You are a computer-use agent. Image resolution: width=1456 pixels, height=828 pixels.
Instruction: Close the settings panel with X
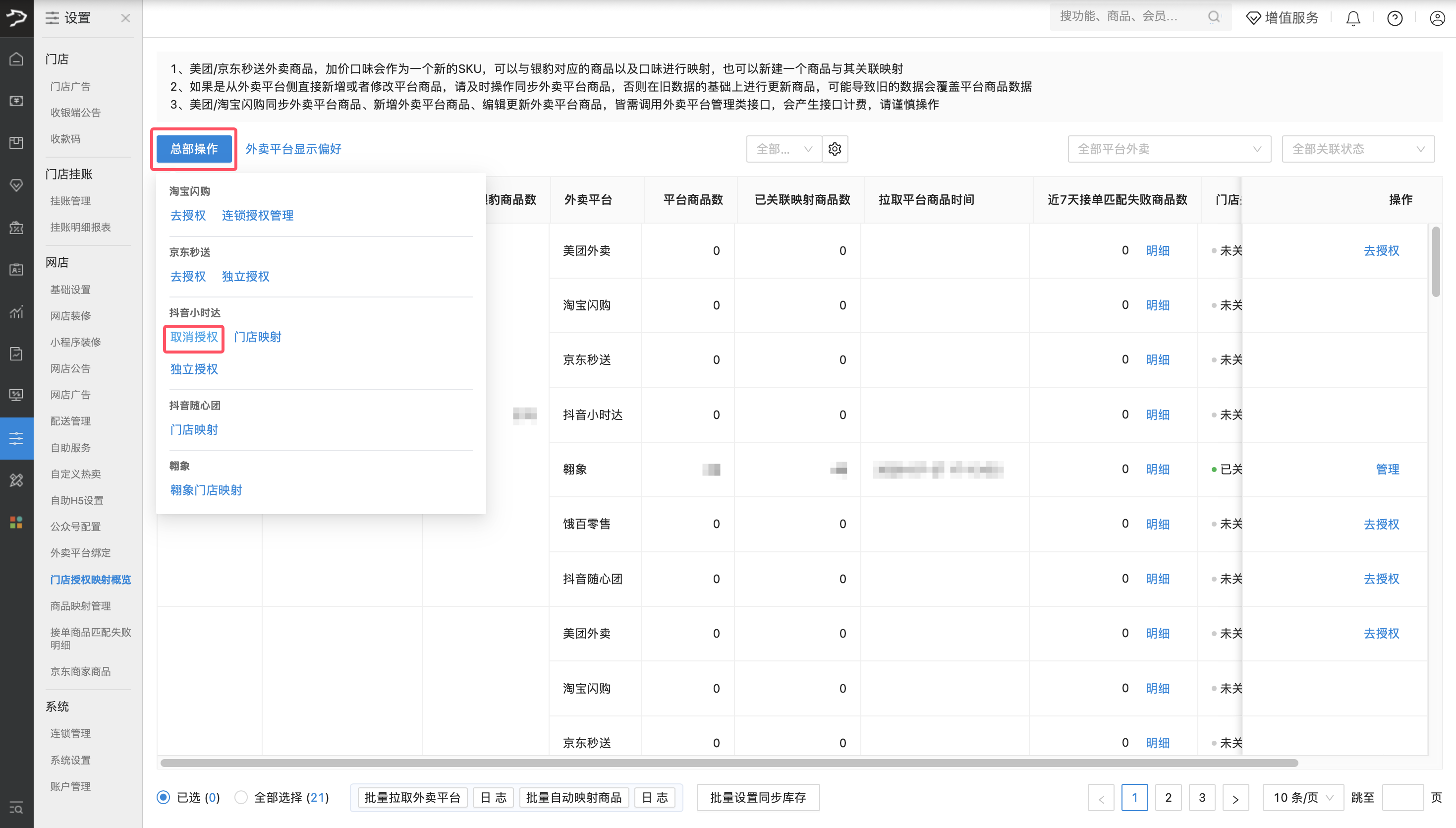(125, 18)
